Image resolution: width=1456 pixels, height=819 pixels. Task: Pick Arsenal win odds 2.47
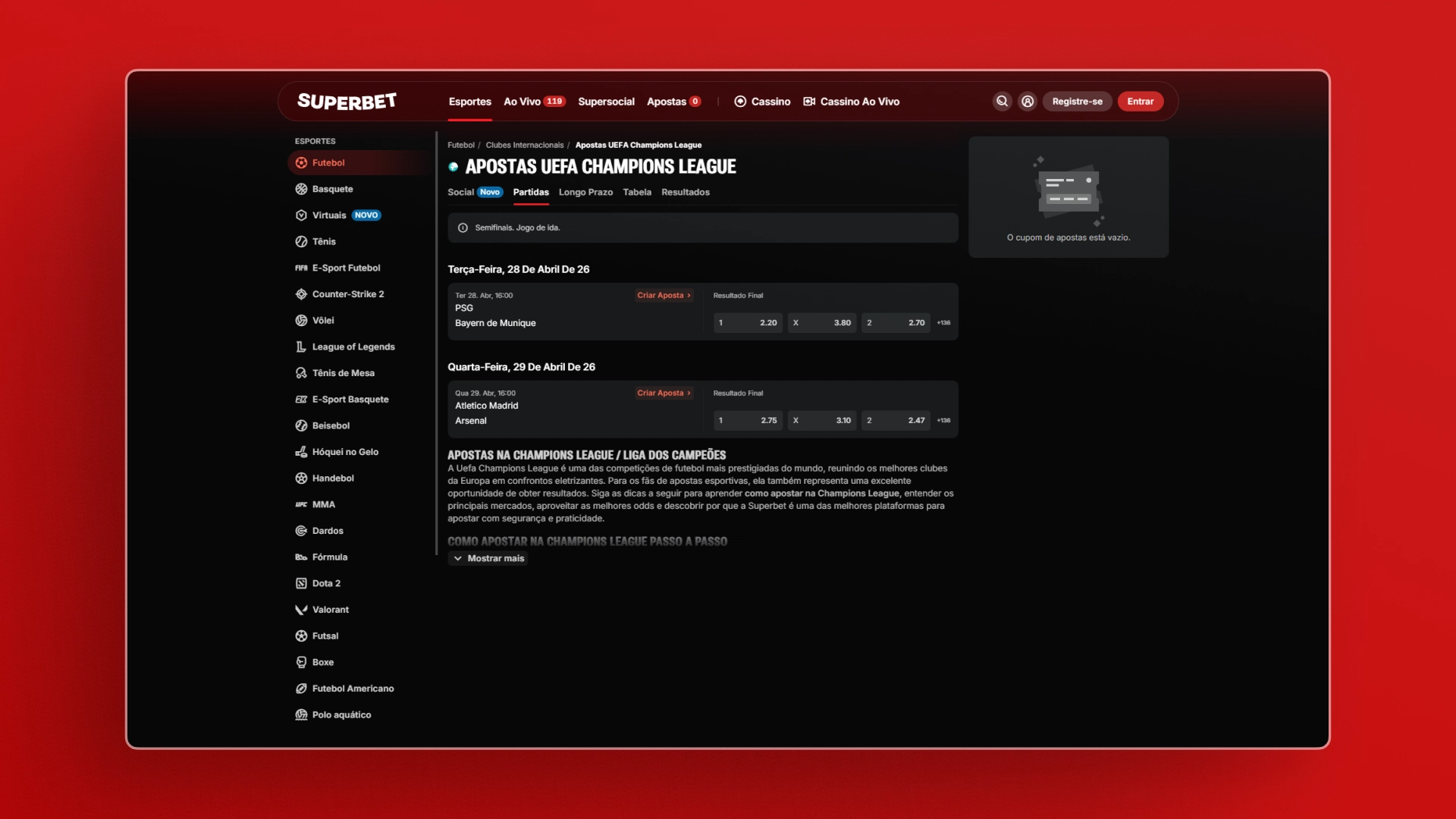point(896,420)
